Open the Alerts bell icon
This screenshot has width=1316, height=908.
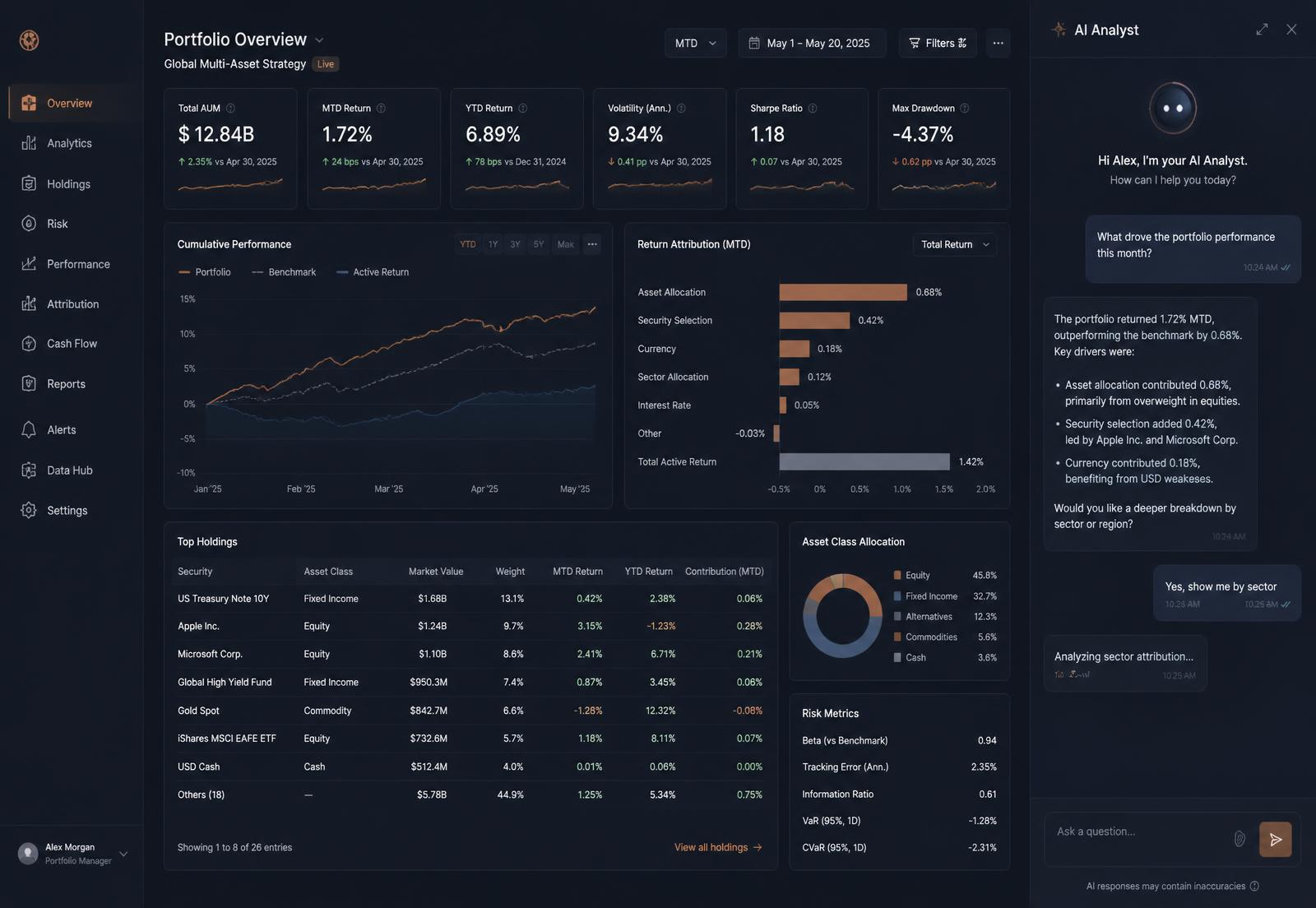(29, 429)
